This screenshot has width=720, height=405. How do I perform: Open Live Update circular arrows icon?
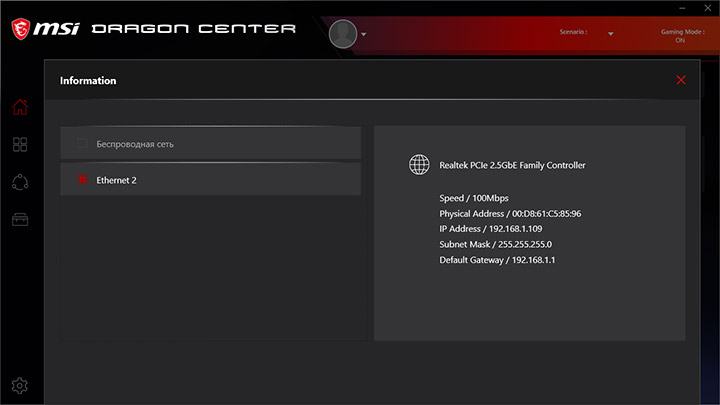[20, 182]
